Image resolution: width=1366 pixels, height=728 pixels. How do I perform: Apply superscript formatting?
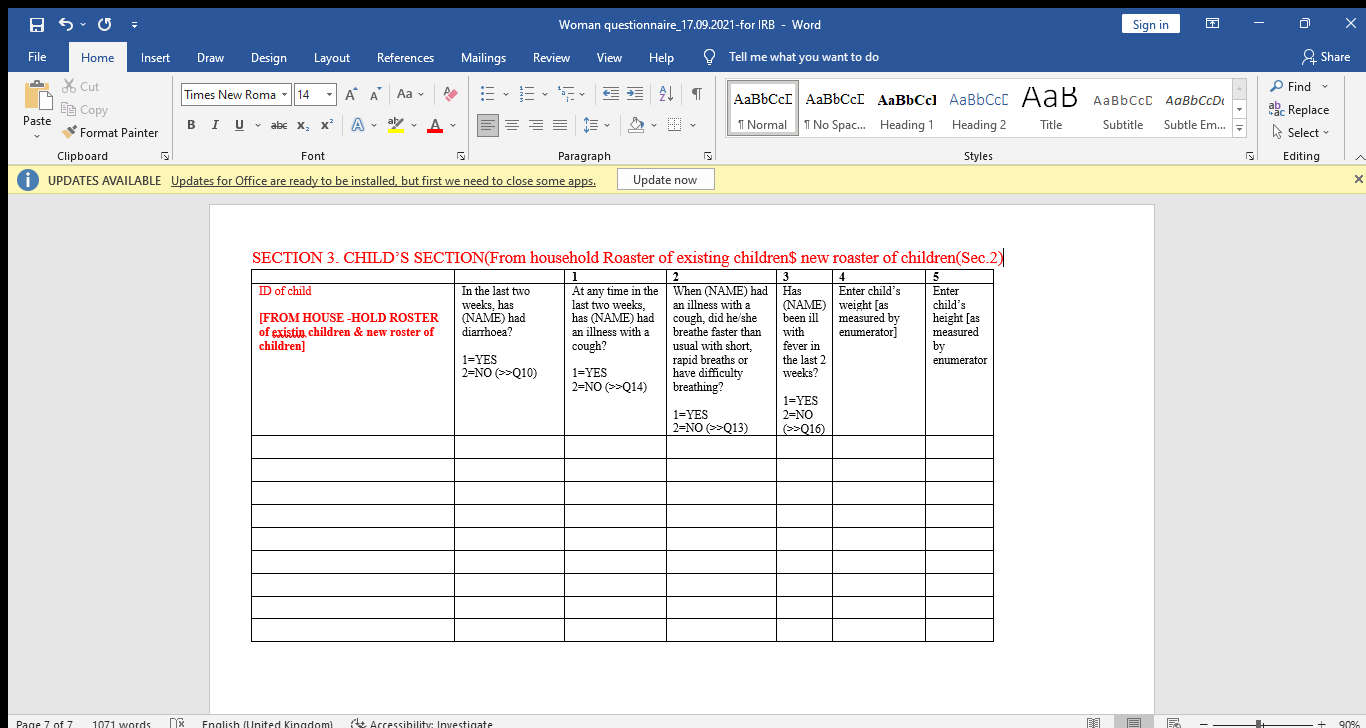click(326, 125)
